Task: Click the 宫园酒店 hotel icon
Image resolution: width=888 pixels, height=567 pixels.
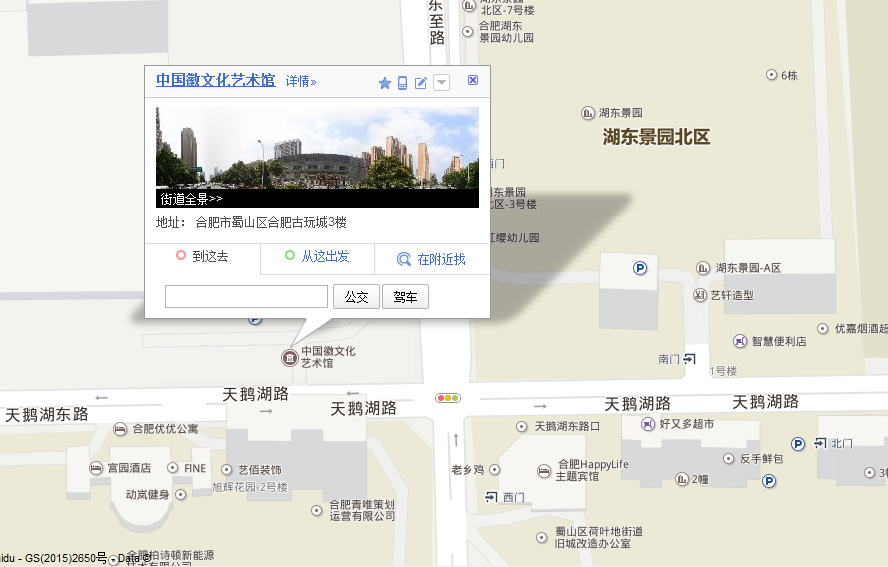Action: pyautogui.click(x=97, y=468)
